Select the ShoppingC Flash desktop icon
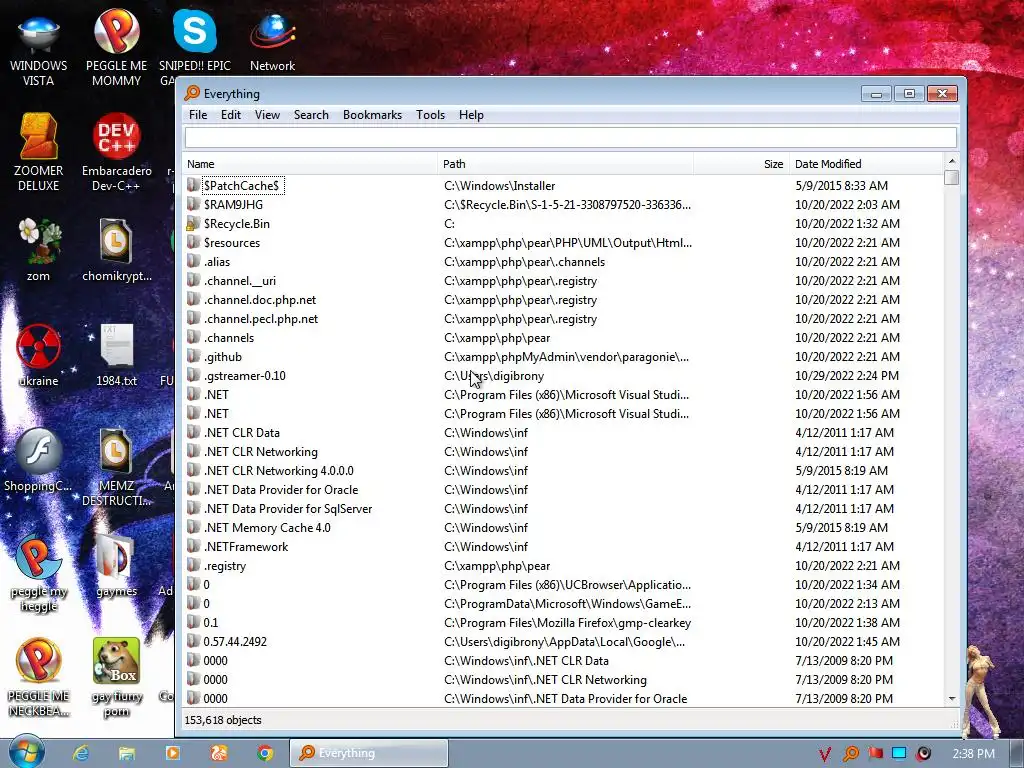The height and width of the screenshot is (768, 1024). (39, 460)
